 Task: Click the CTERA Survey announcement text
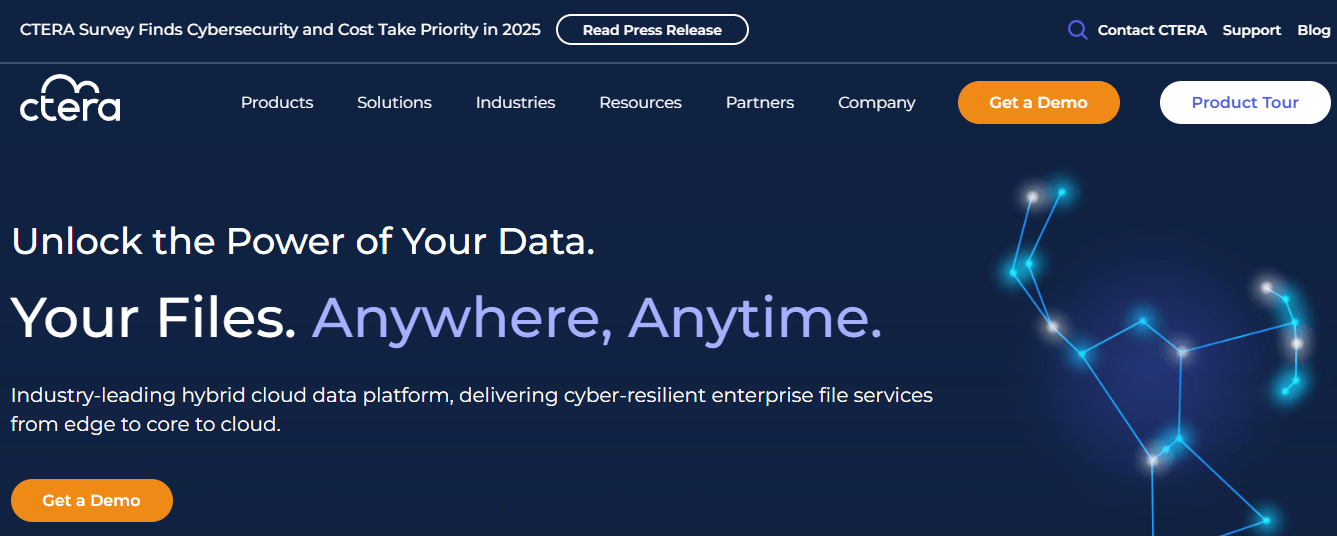point(280,30)
